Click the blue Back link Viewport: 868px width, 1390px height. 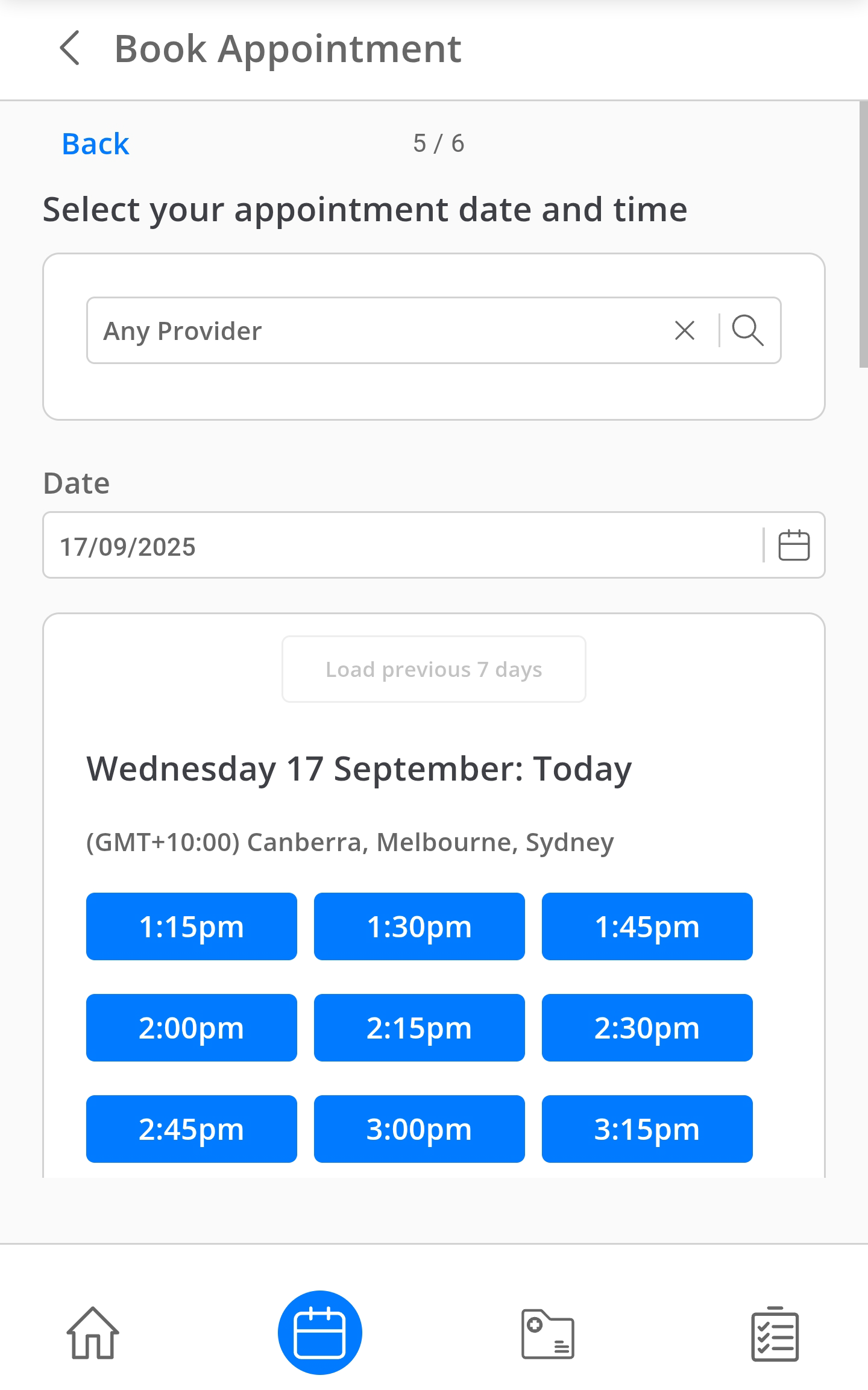(95, 144)
